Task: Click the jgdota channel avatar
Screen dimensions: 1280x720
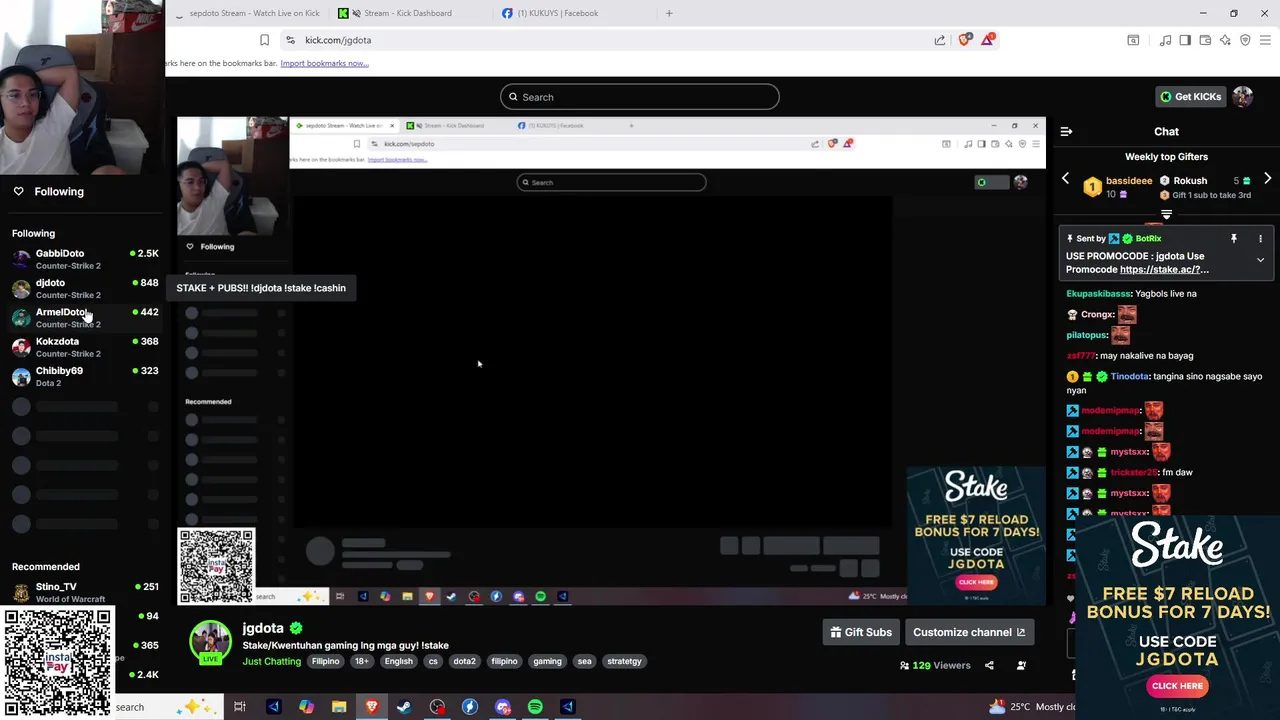Action: point(211,642)
